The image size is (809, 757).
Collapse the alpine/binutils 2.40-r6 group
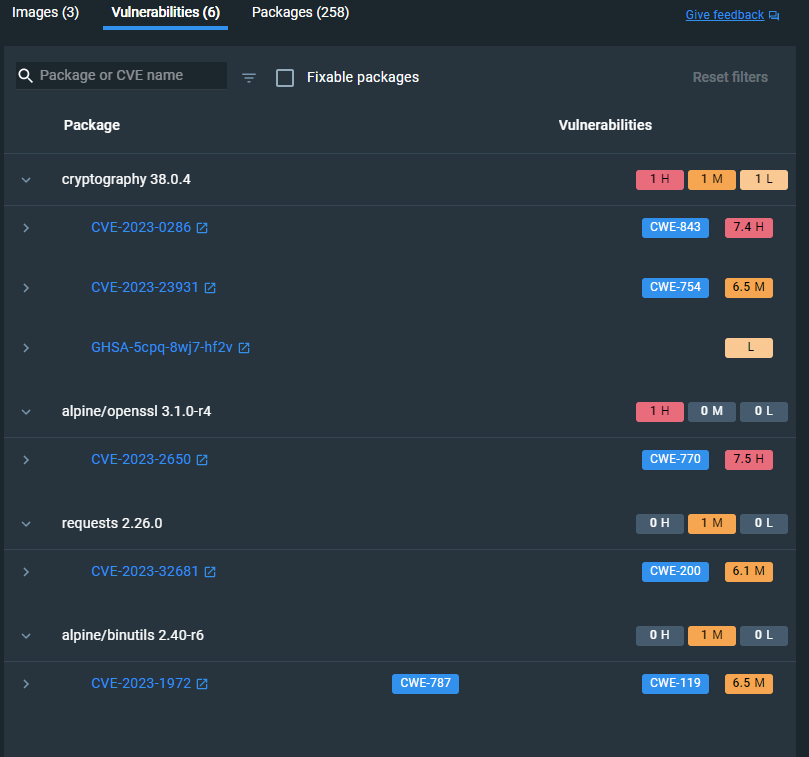(26, 635)
